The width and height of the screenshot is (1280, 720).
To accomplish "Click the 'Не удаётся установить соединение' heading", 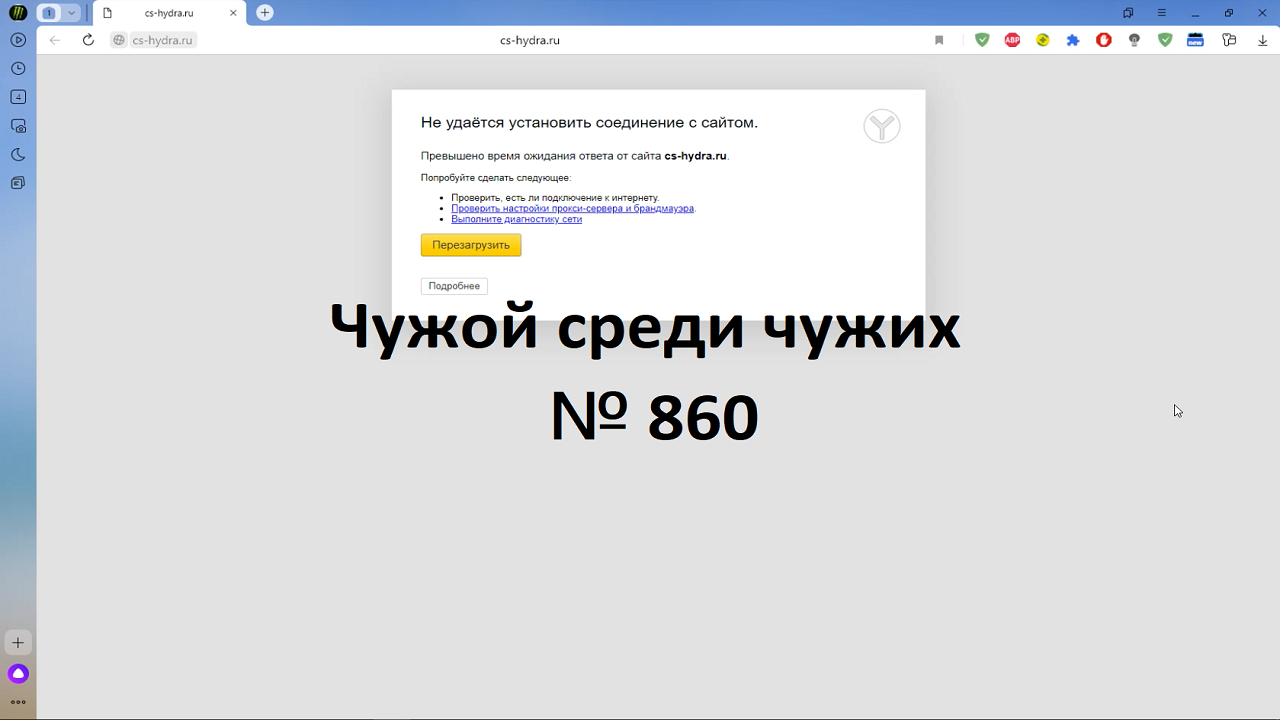I will click(x=589, y=123).
